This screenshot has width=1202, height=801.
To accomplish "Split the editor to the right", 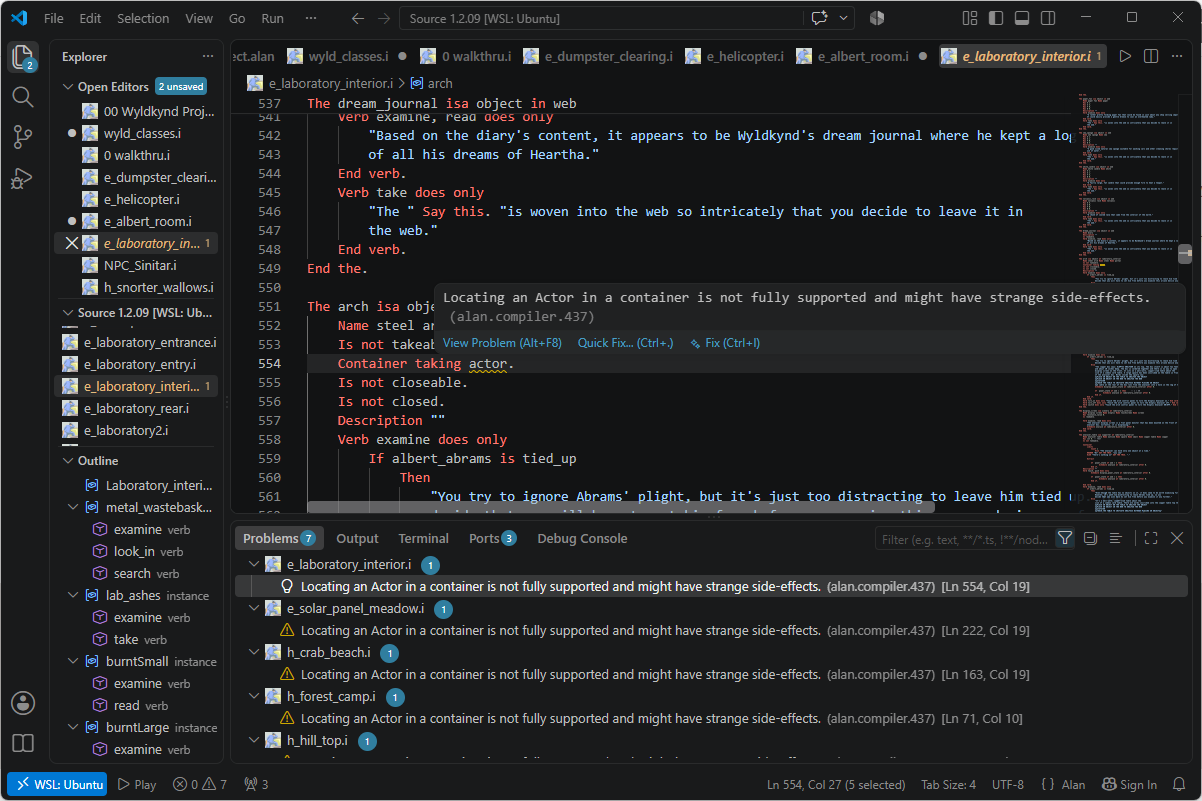I will [1151, 56].
